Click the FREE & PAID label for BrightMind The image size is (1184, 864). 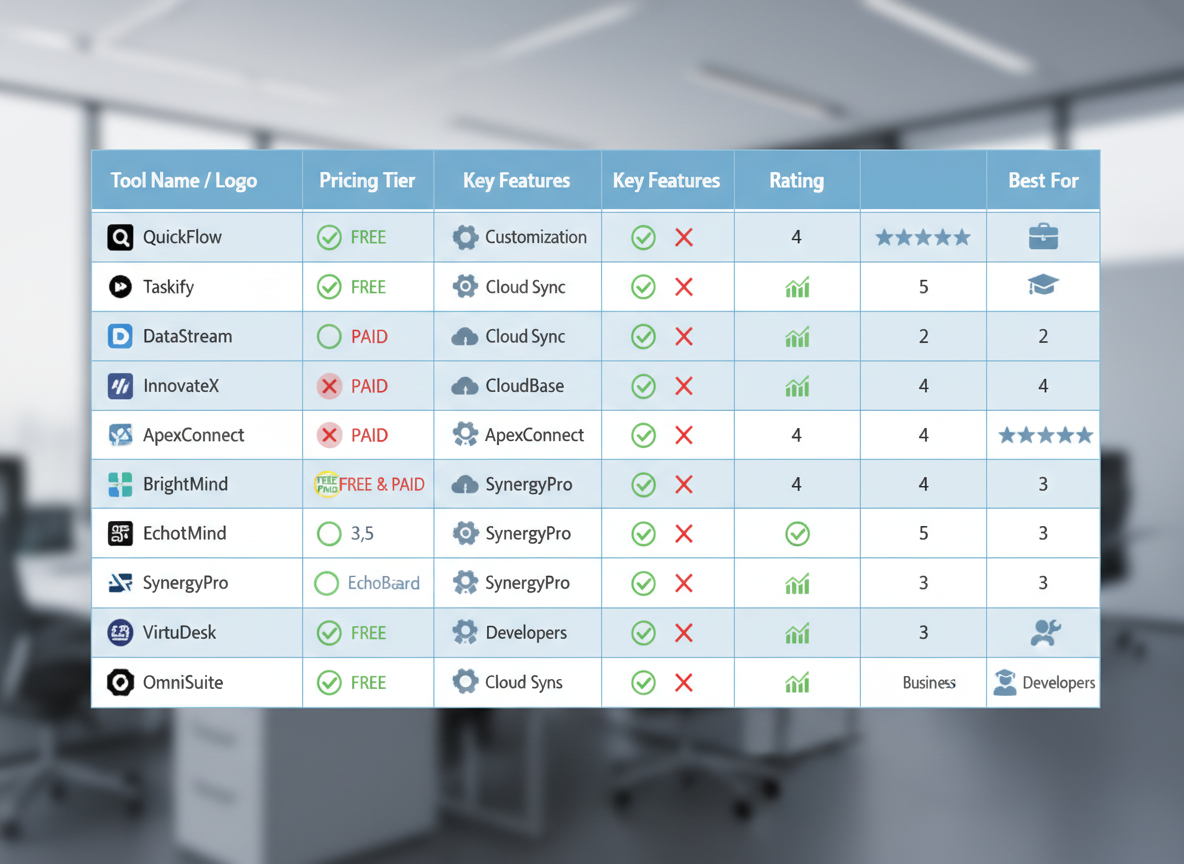click(x=381, y=485)
